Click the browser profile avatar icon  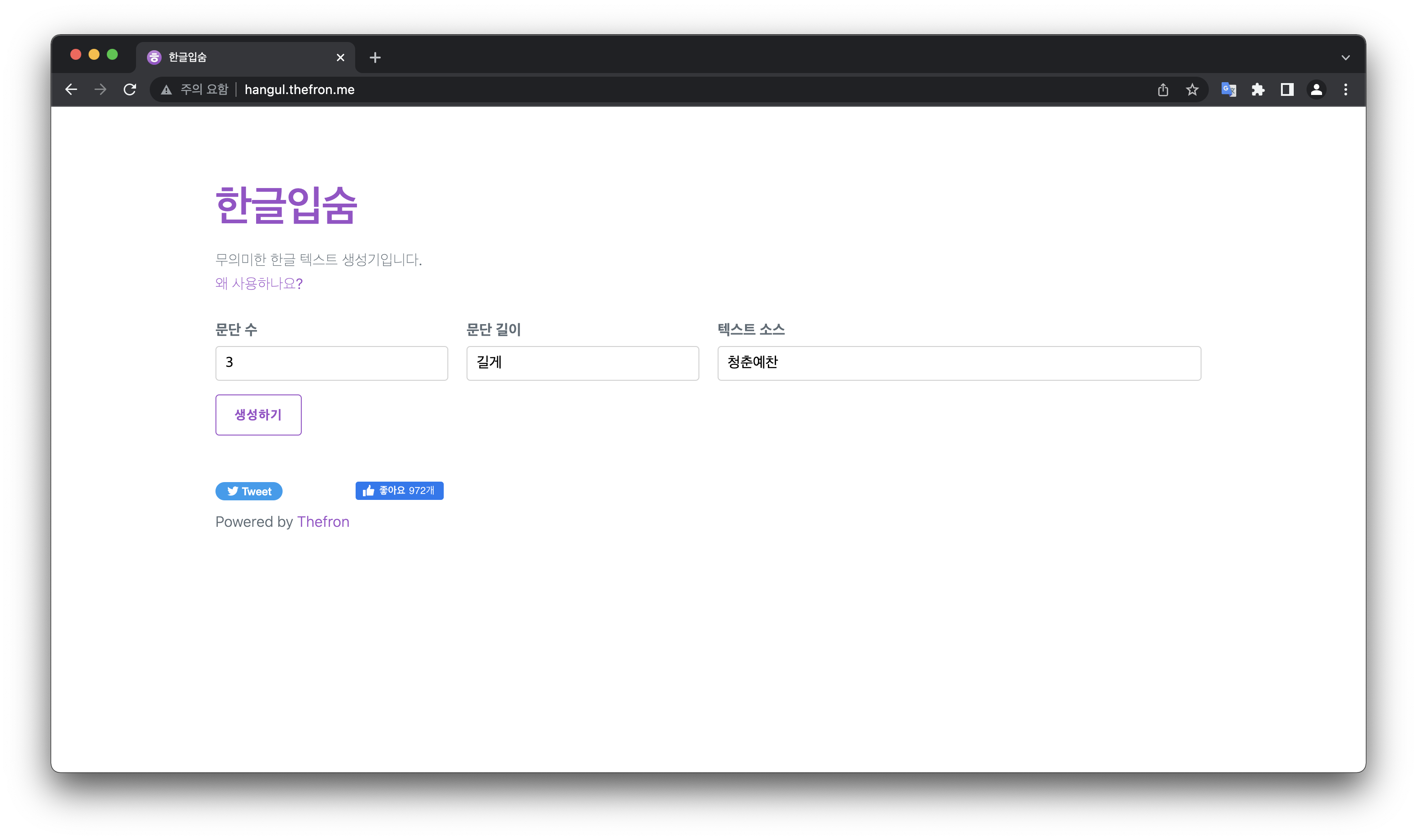[1316, 89]
